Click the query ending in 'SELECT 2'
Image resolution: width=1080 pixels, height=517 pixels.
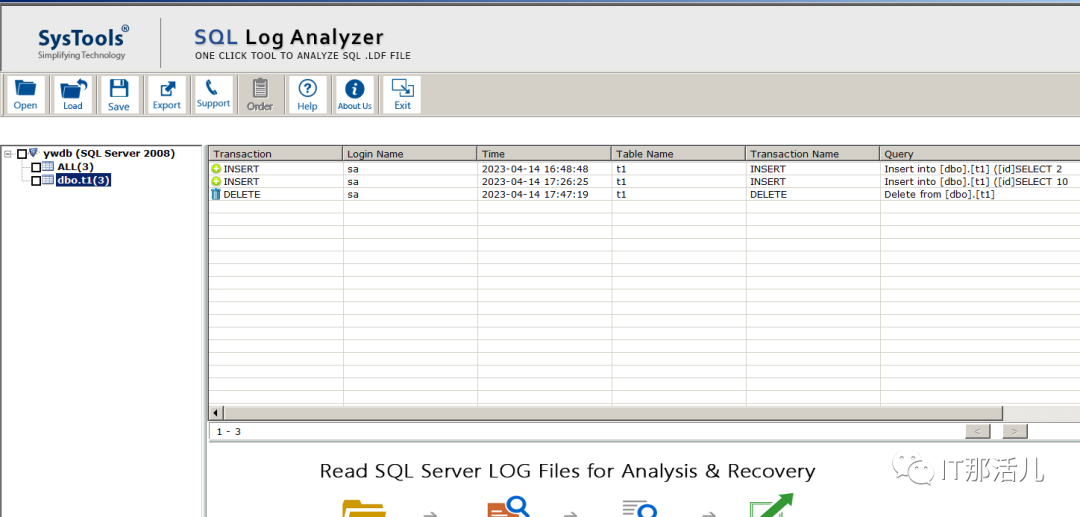coord(973,169)
